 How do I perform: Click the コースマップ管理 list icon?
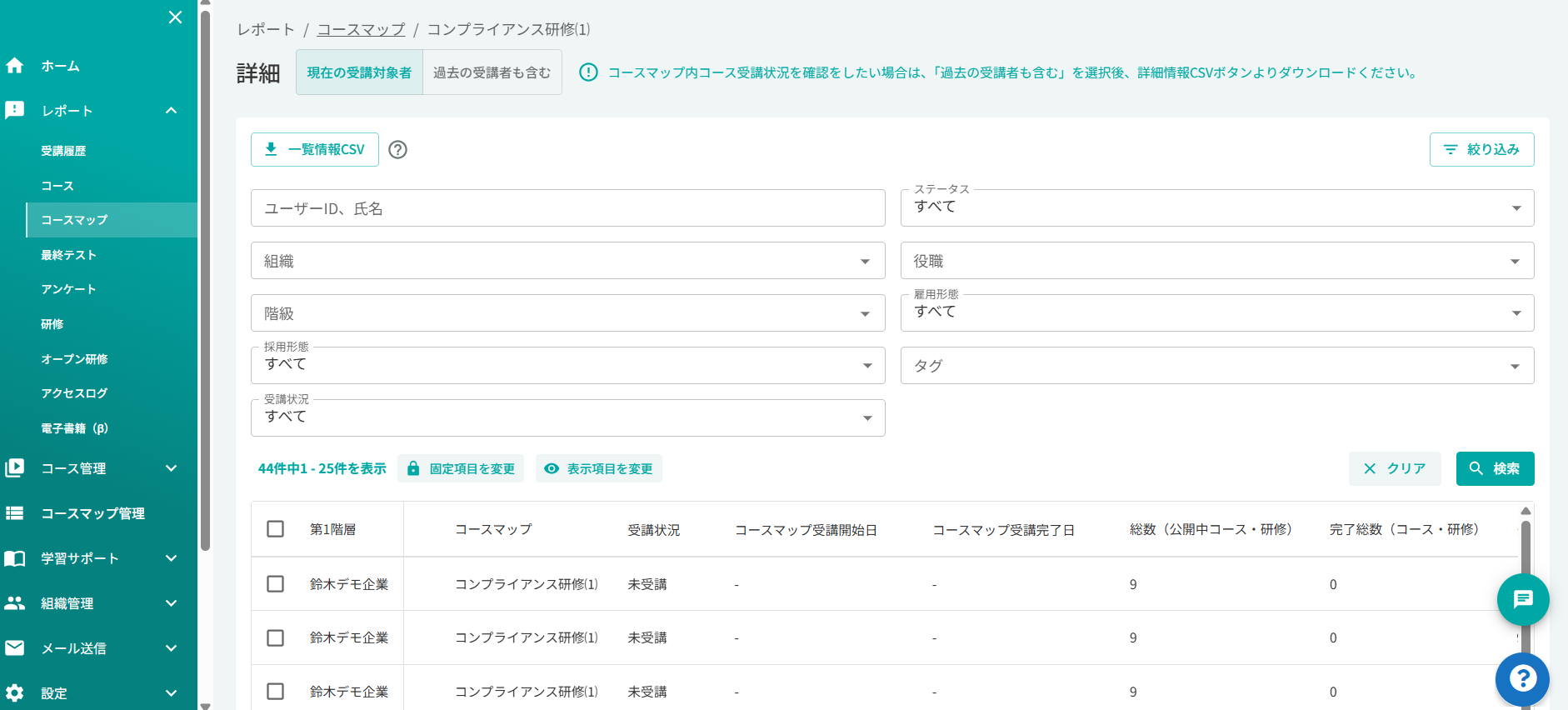tap(15, 513)
